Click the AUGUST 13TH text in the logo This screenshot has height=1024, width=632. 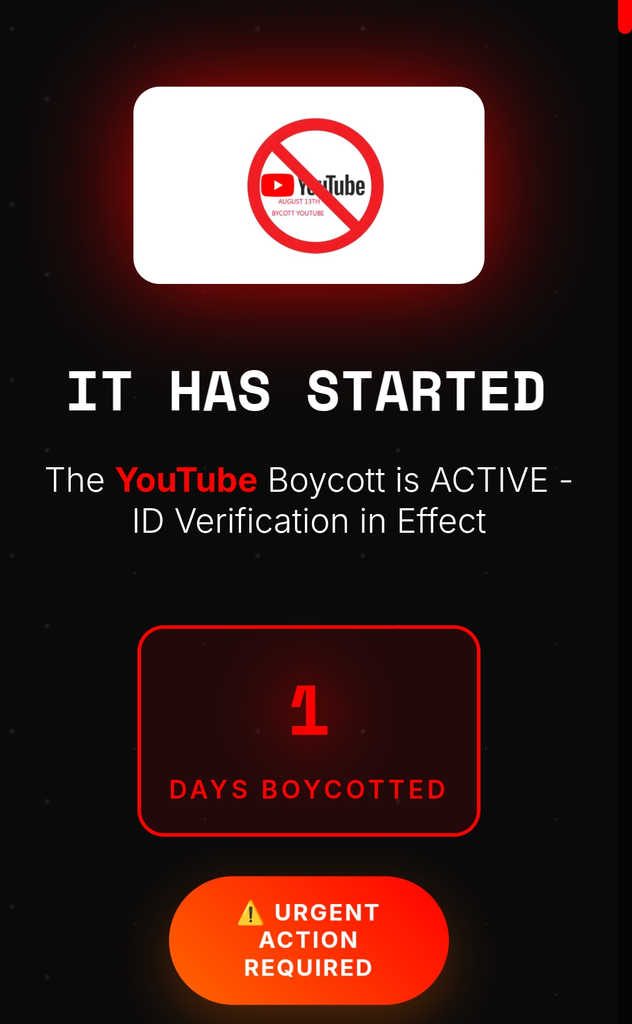[x=299, y=202]
